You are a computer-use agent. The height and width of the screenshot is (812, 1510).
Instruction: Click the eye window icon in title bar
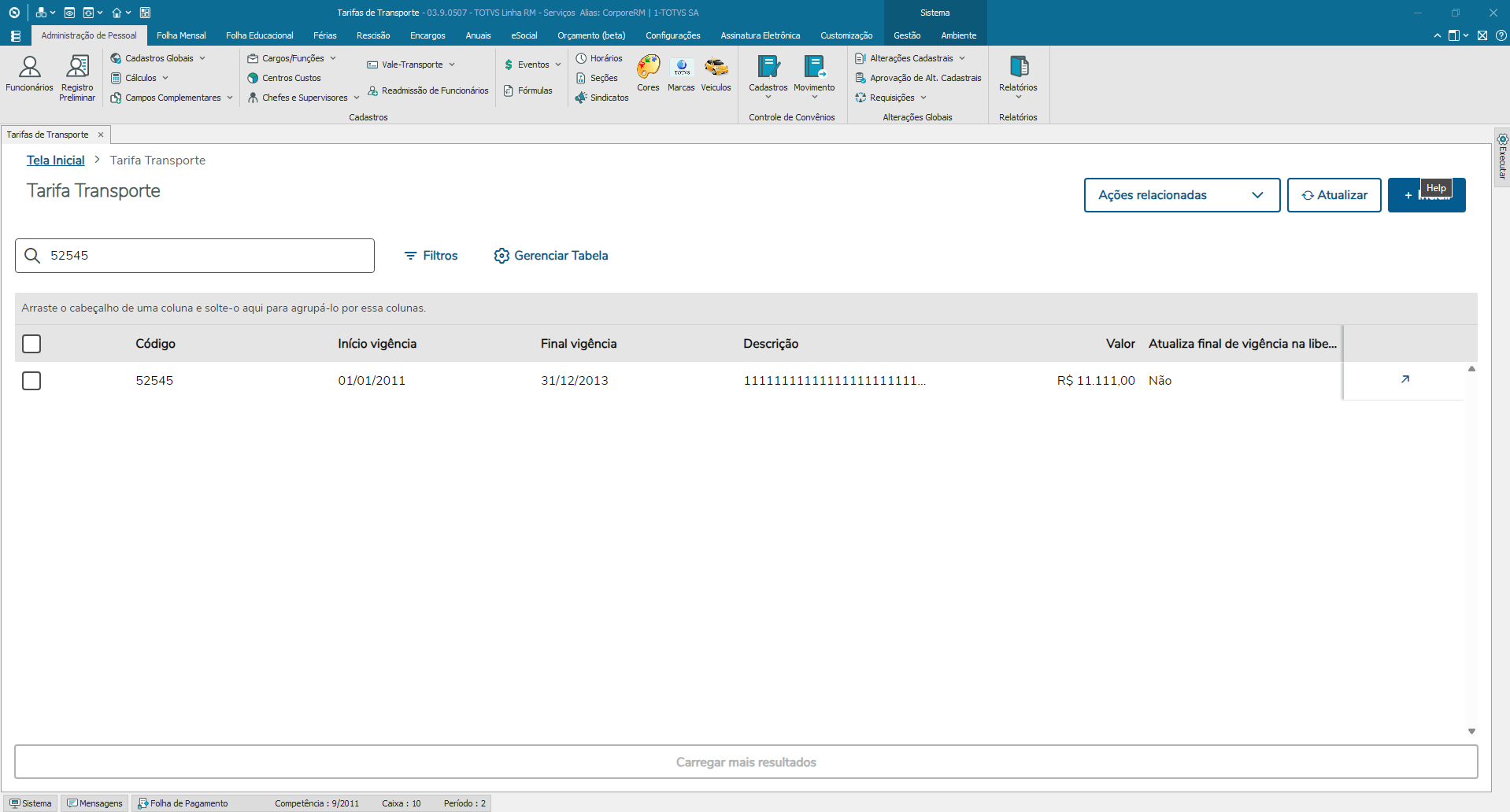pyautogui.click(x=69, y=13)
